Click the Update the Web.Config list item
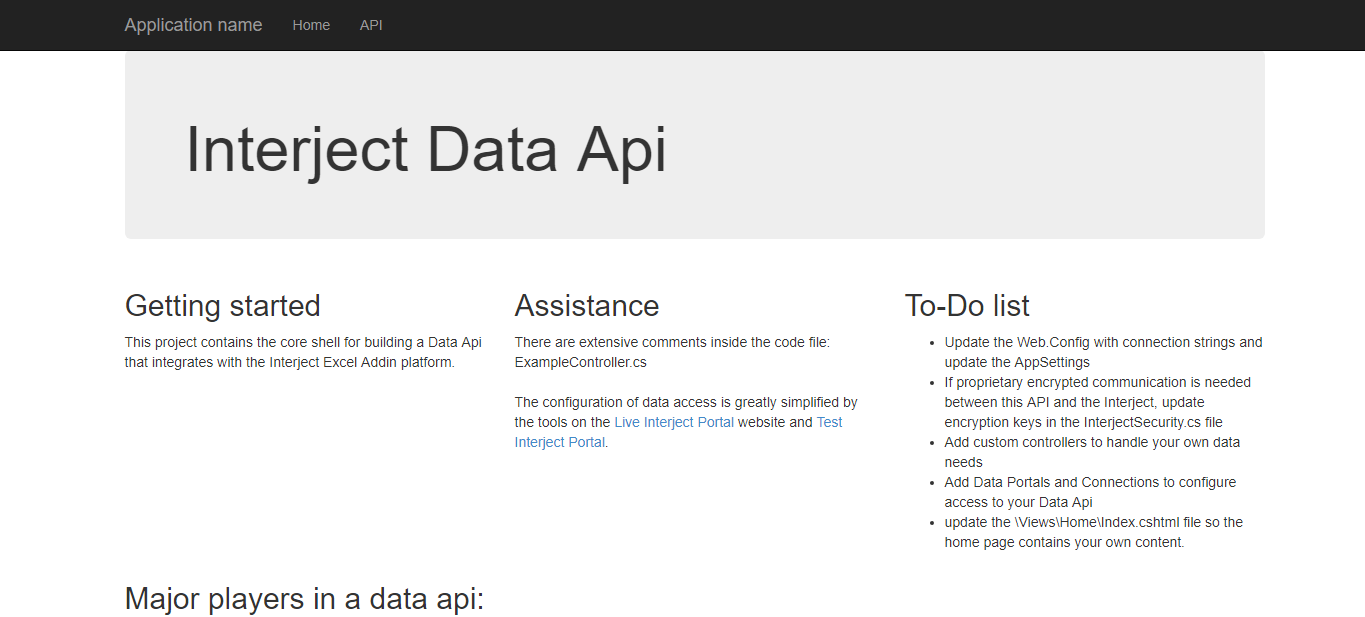1365x617 pixels. pyautogui.click(x=1103, y=352)
